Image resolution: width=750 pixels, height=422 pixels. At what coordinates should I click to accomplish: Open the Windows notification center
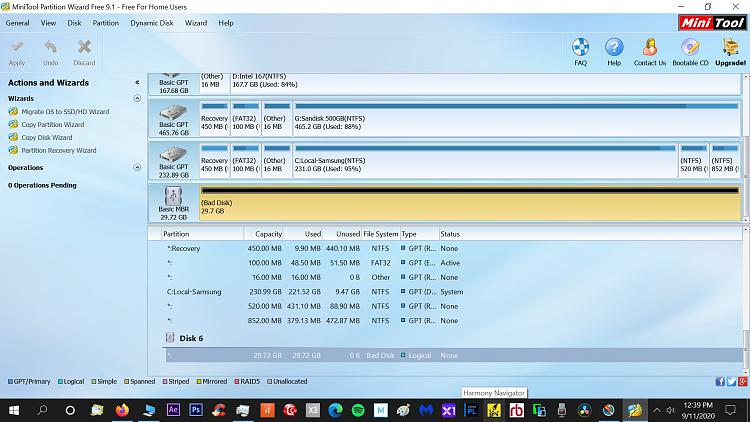(x=730, y=410)
